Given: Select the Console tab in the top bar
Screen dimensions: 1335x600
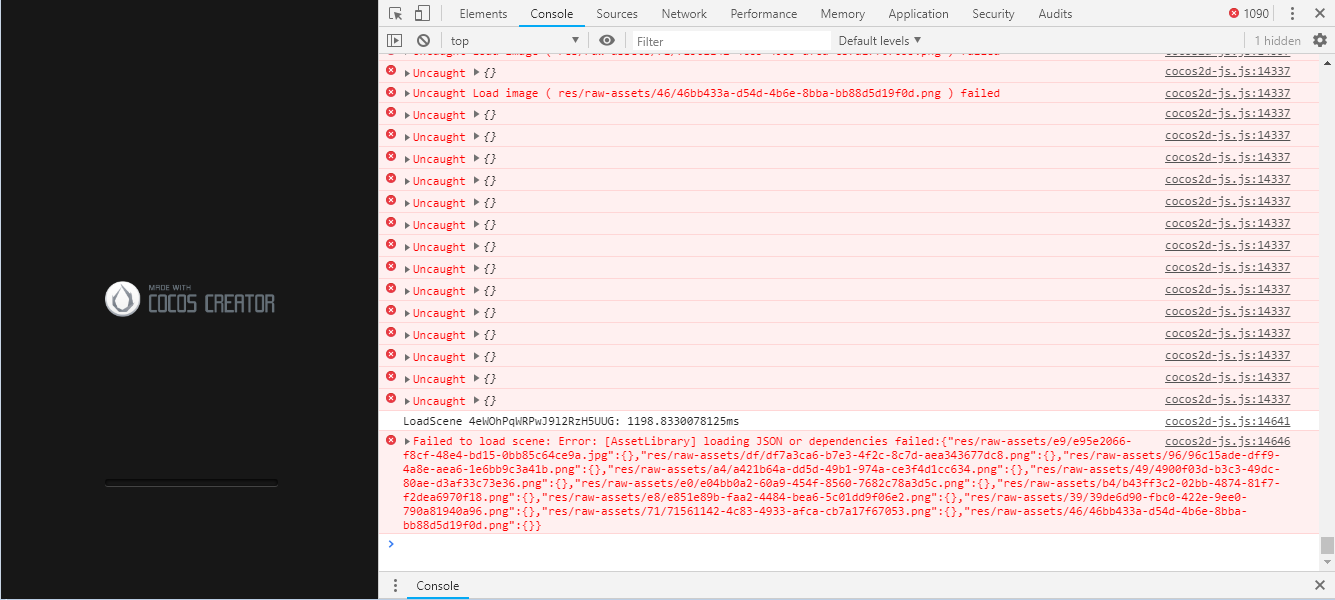Looking at the screenshot, I should pos(552,14).
